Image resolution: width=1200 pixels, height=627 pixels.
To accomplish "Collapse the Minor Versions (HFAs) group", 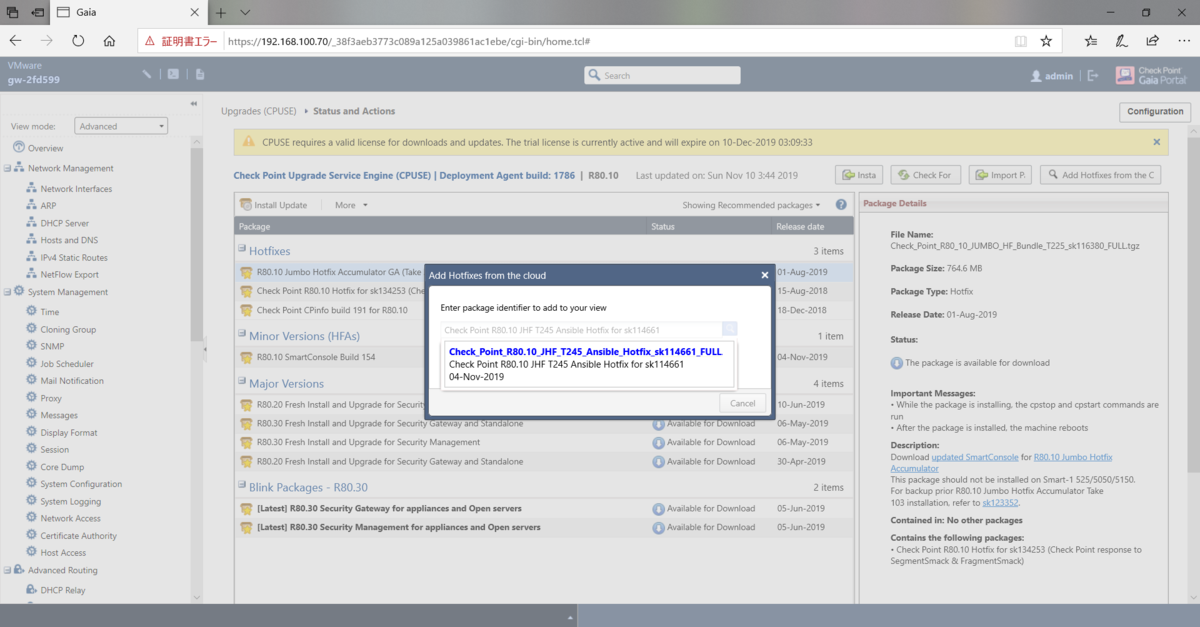I will pyautogui.click(x=242, y=334).
